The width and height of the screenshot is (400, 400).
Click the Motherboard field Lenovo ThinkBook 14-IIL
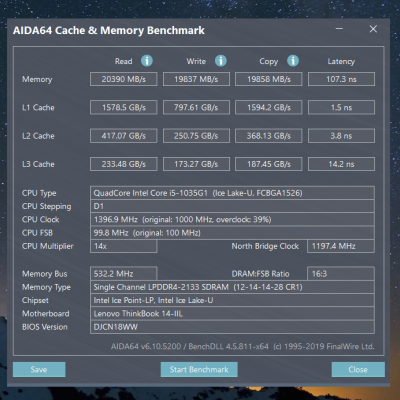pyautogui.click(x=232, y=314)
